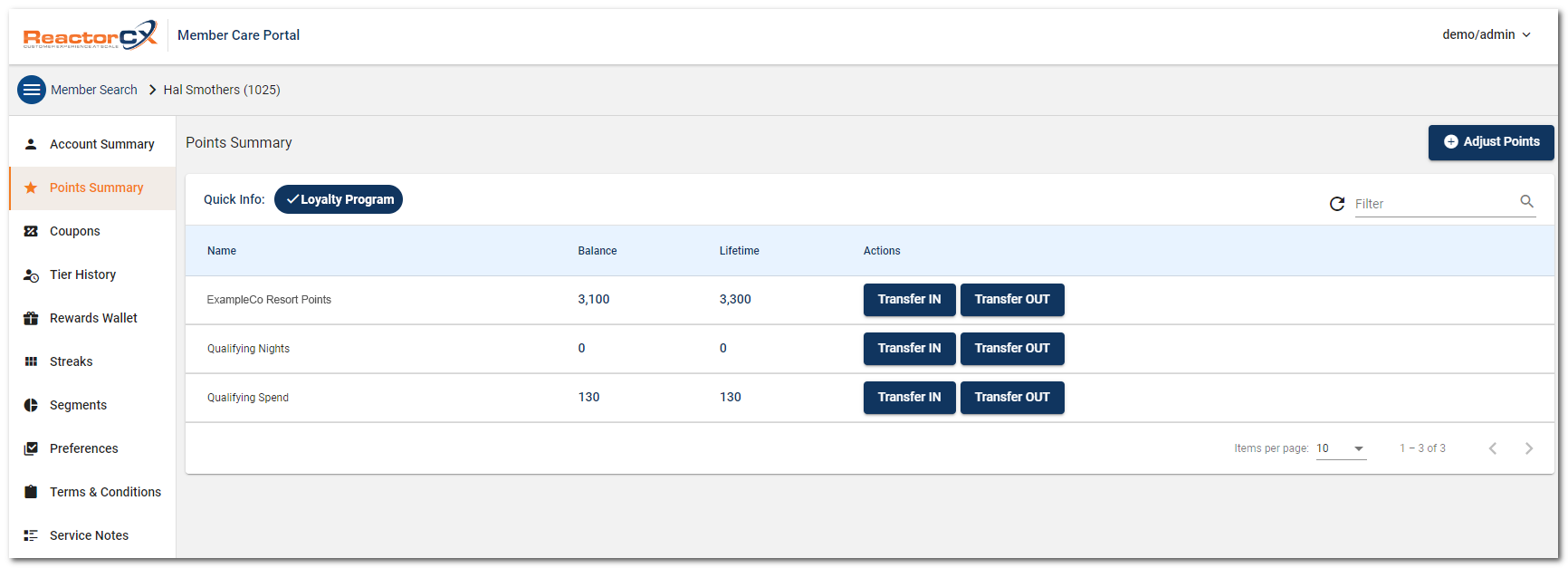Click the Segments pie chart icon

click(x=31, y=405)
